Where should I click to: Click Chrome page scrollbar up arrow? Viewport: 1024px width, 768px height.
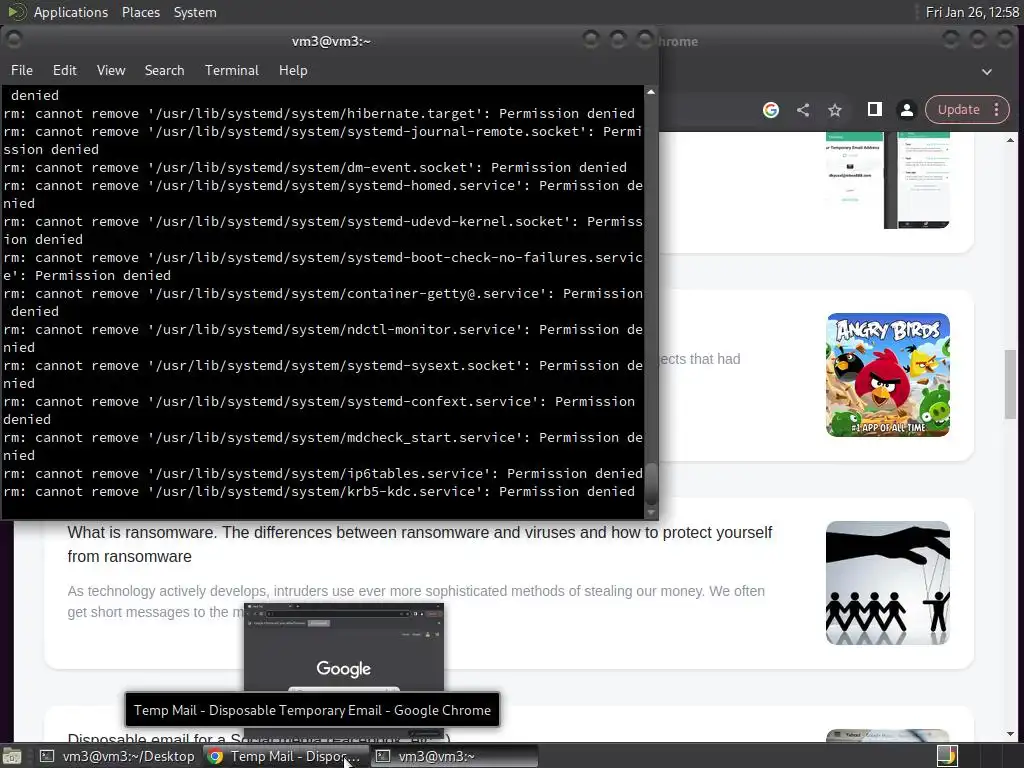pyautogui.click(x=1010, y=140)
